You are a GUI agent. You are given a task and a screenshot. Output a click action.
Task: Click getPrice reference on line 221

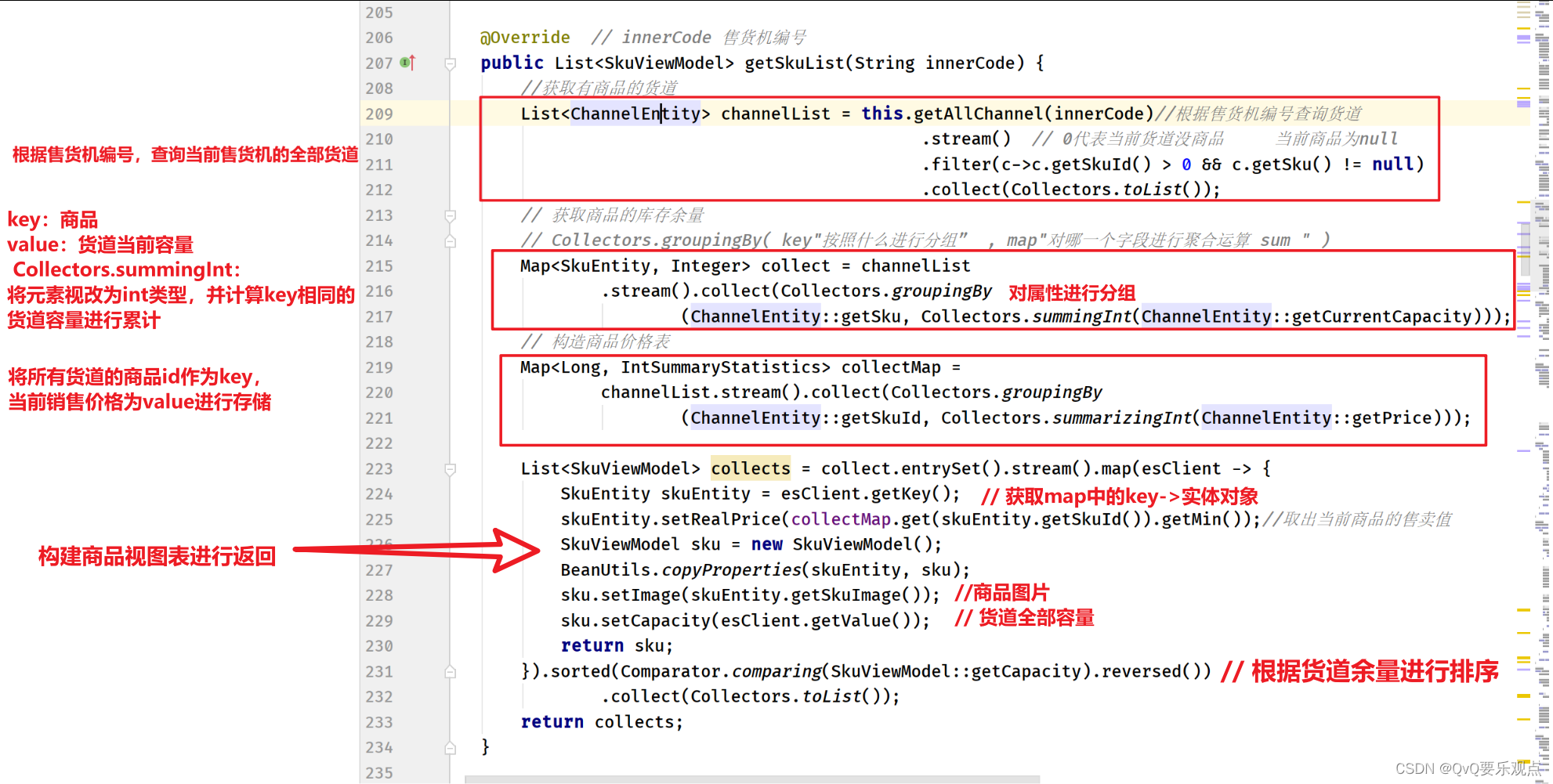1392,418
